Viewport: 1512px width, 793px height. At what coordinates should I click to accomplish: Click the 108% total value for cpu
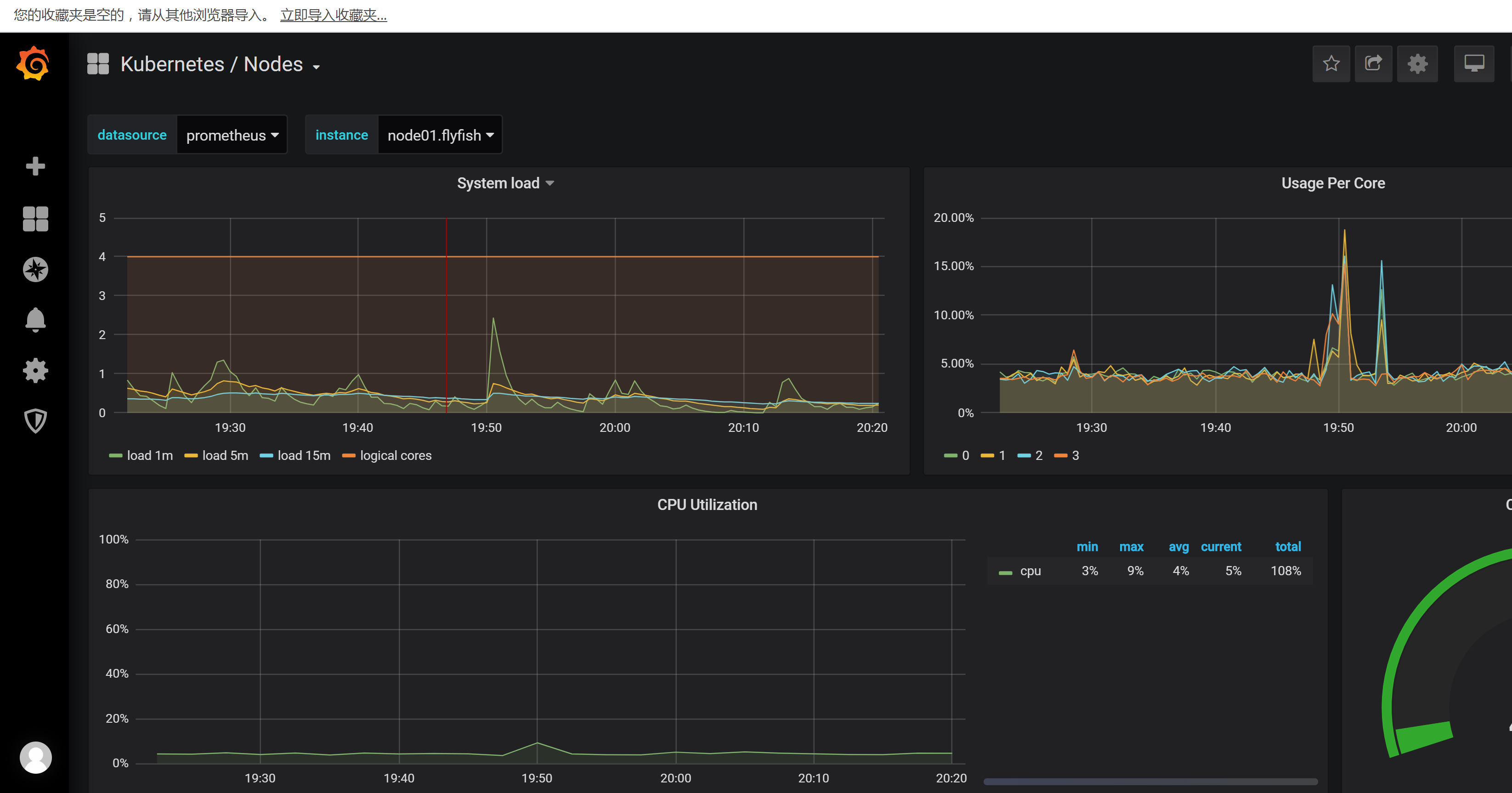tap(1285, 571)
